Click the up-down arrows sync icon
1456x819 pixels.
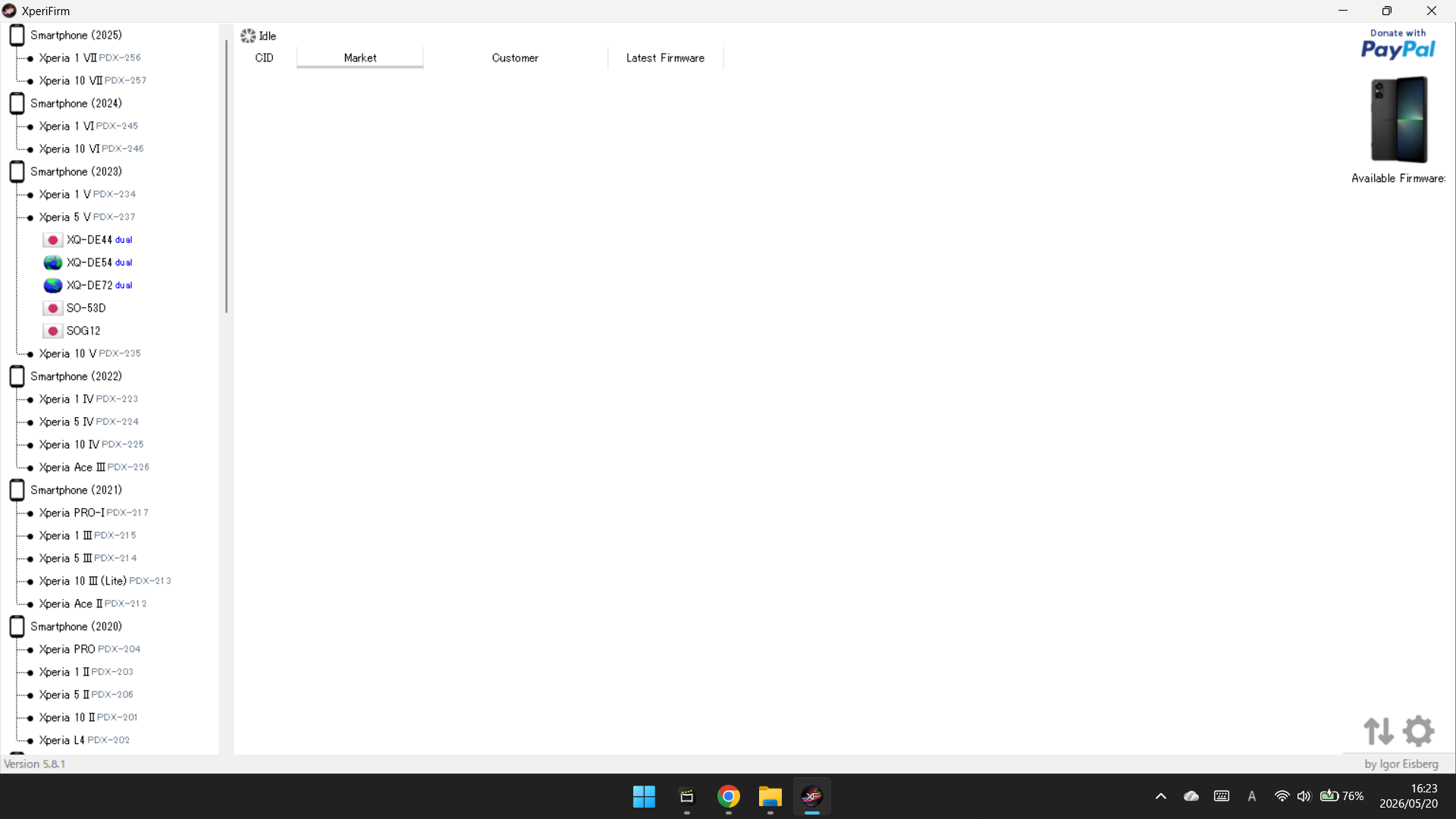[1378, 731]
